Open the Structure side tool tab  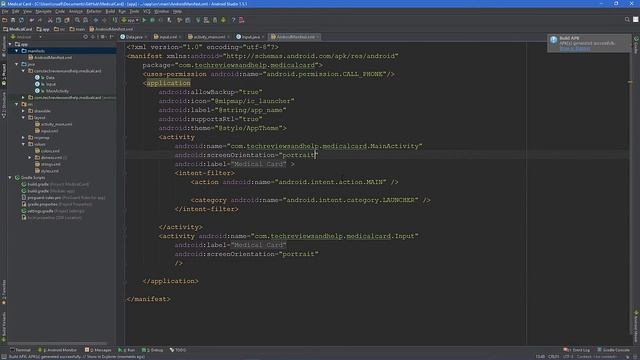[4, 105]
